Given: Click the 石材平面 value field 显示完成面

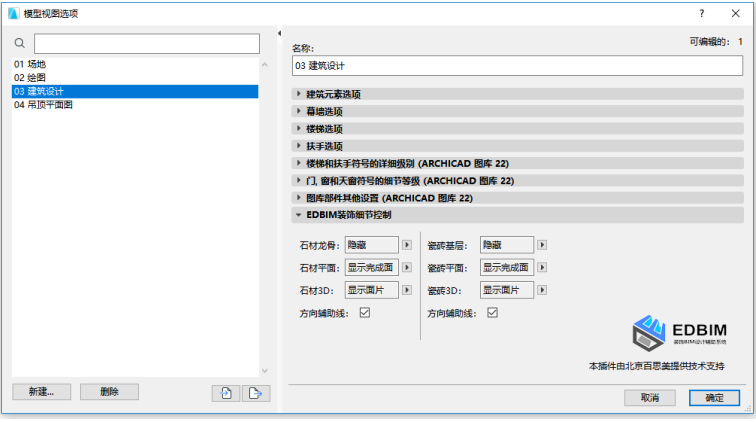Looking at the screenshot, I should pos(372,267).
